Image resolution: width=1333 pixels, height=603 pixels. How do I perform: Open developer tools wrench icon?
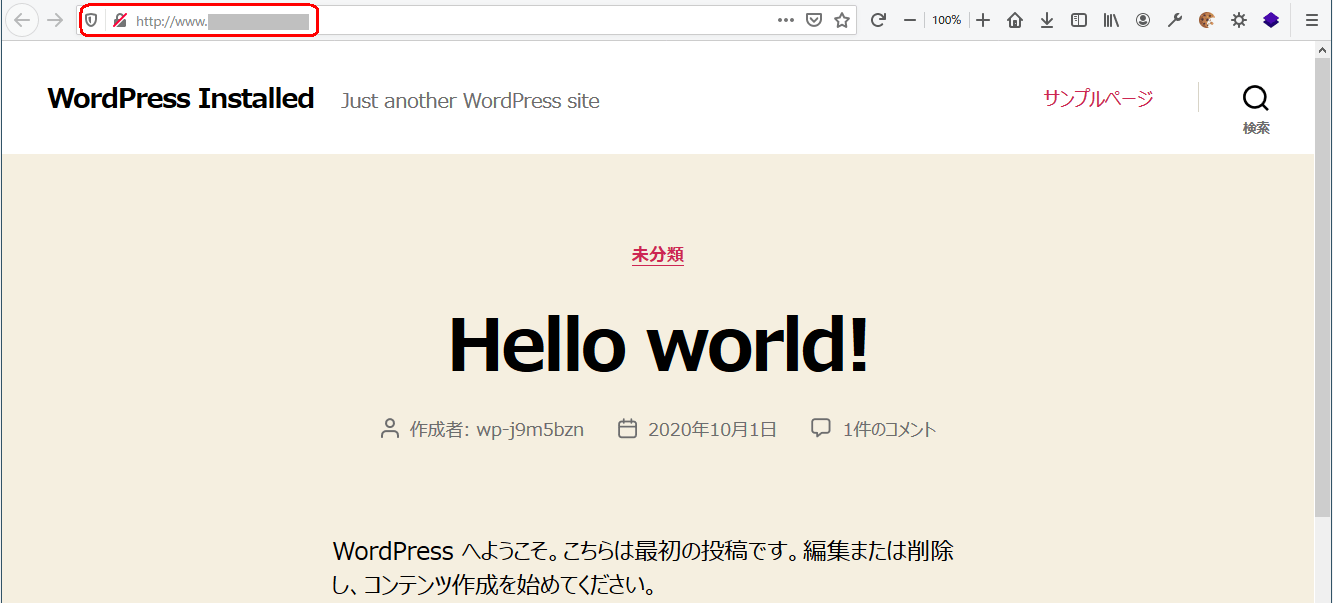pyautogui.click(x=1175, y=20)
